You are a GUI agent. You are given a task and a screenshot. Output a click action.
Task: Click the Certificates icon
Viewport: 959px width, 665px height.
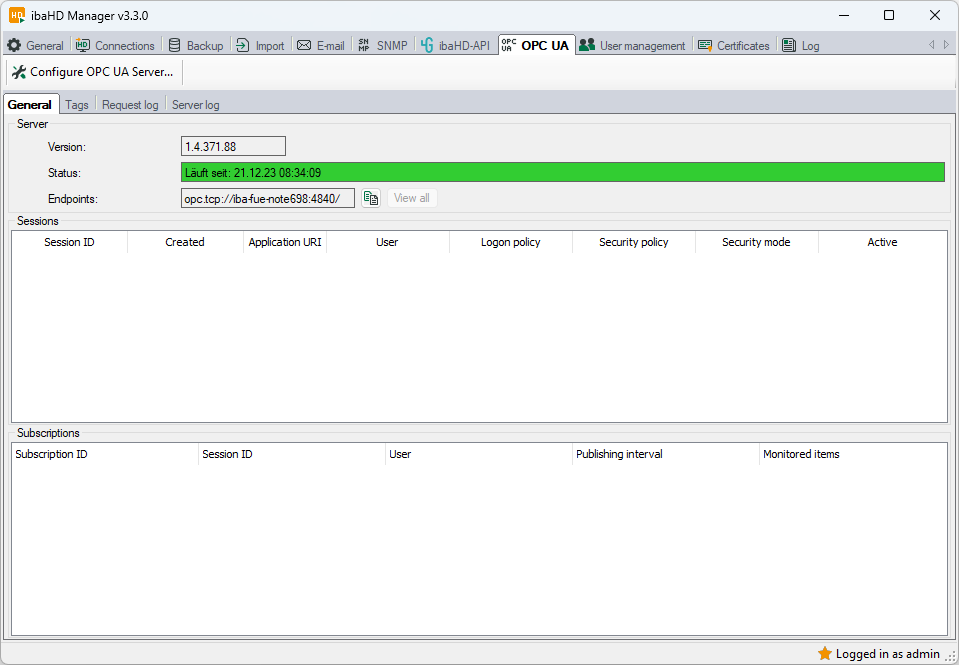click(x=705, y=45)
